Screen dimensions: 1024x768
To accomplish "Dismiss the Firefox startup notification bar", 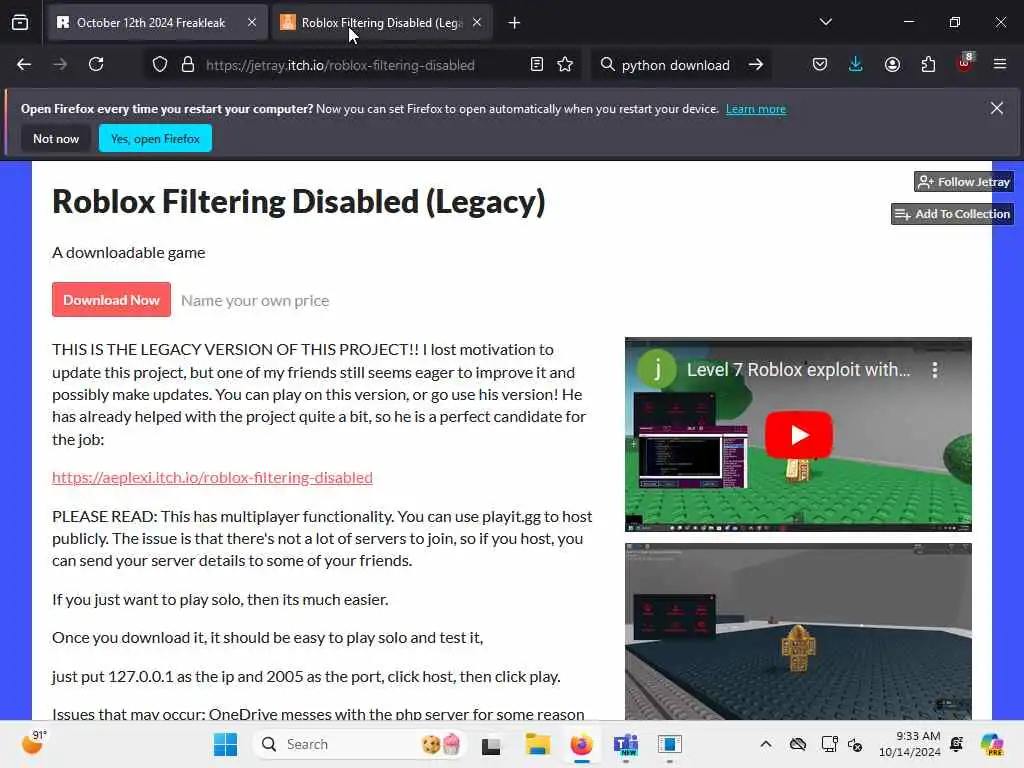I will pos(997,108).
